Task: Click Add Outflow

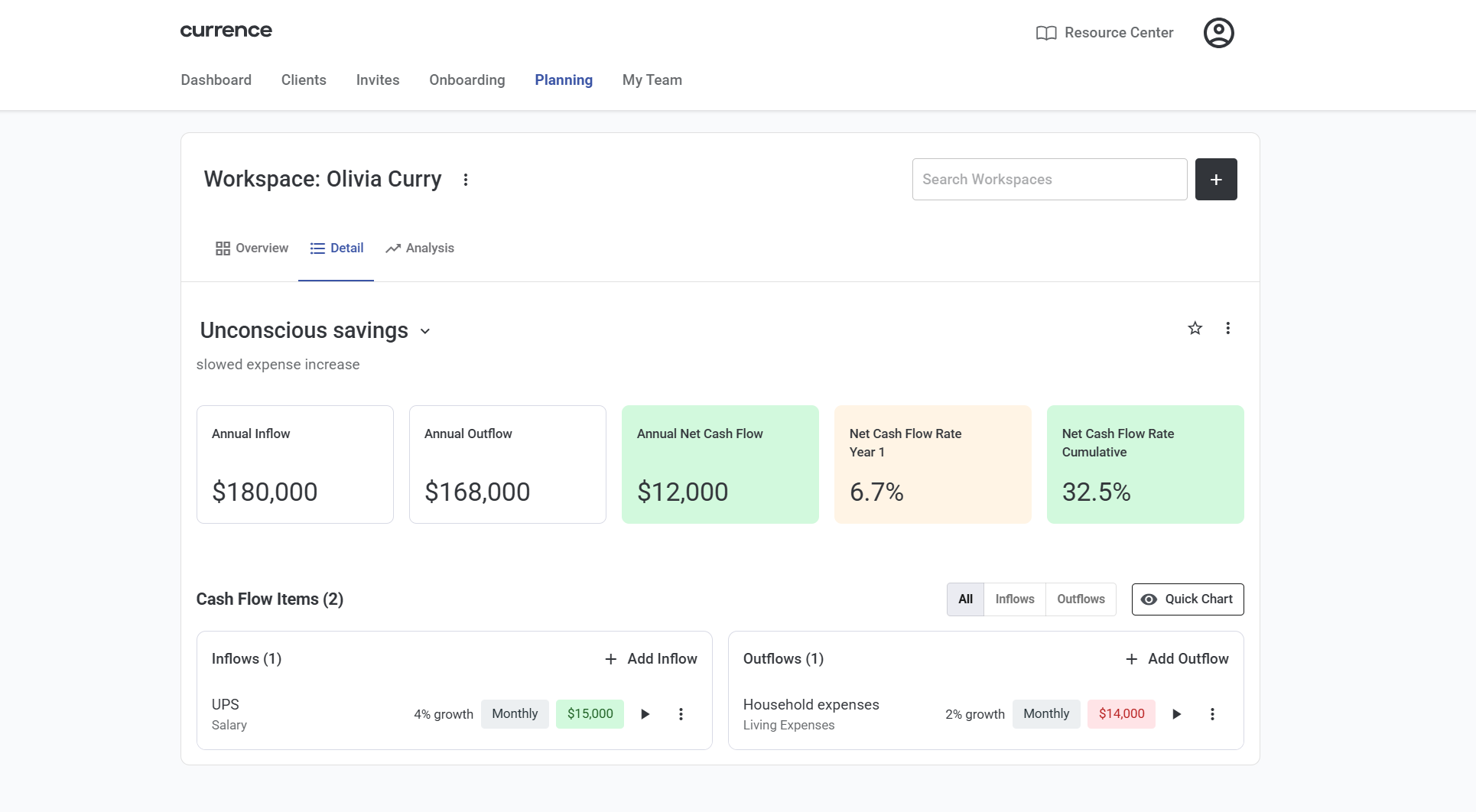Action: [x=1177, y=659]
